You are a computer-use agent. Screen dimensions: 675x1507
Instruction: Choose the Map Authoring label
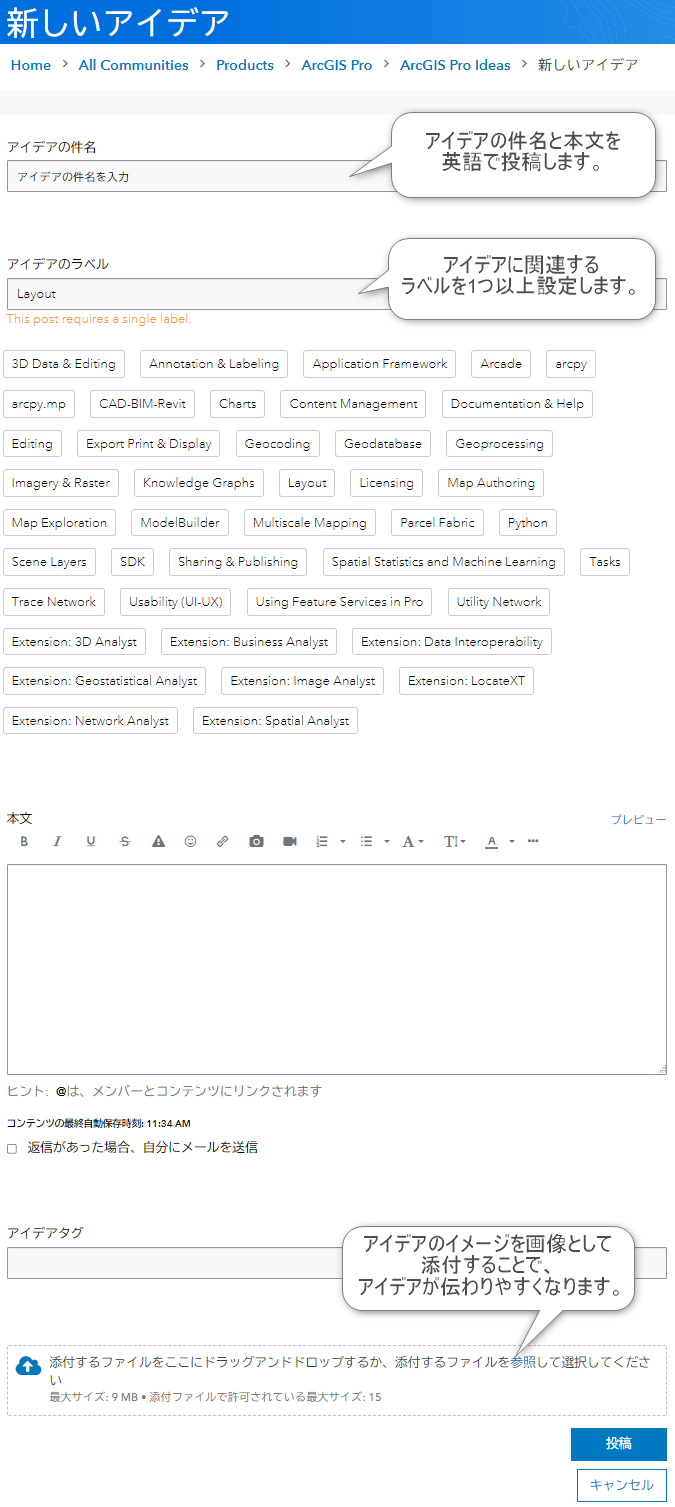(x=491, y=483)
